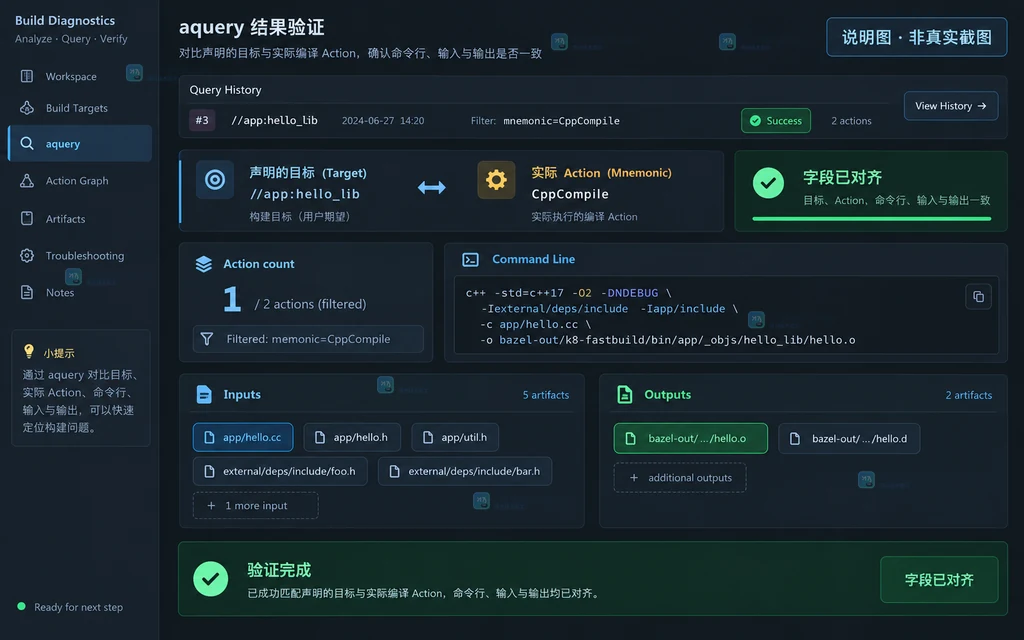
Task: Click the Action Graph icon
Action: (x=27, y=181)
